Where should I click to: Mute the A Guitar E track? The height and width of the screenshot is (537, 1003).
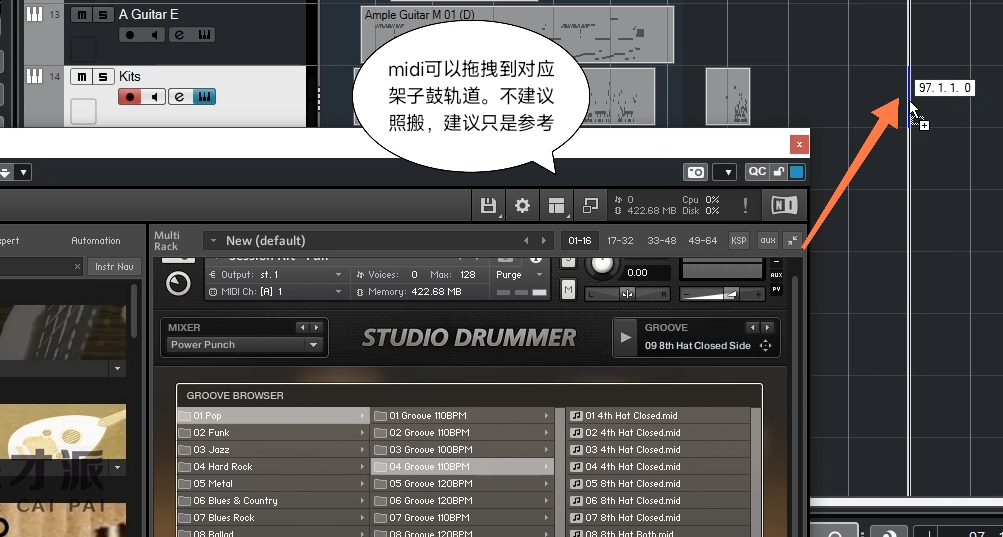tap(81, 14)
